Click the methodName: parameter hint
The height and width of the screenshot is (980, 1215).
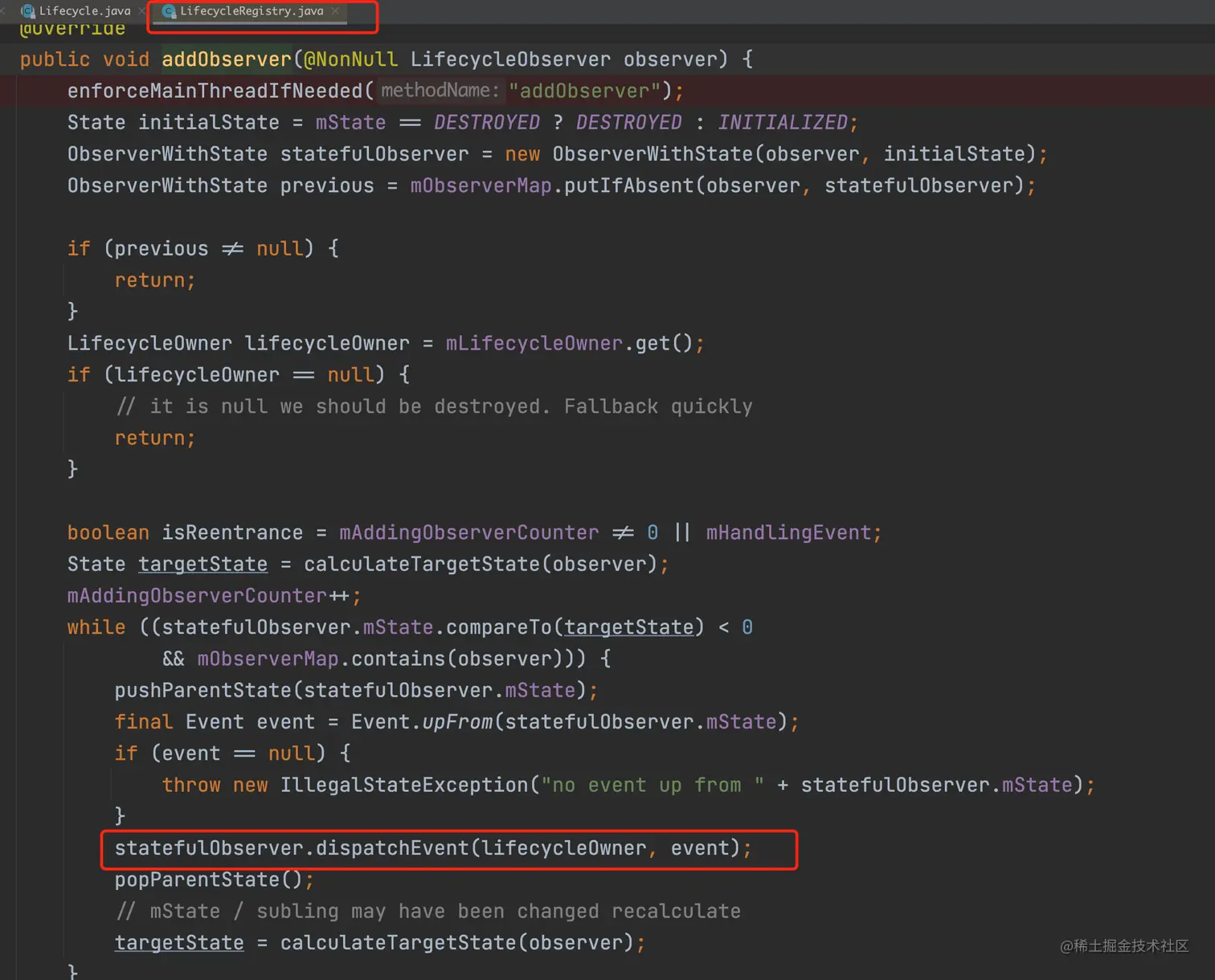[440, 91]
